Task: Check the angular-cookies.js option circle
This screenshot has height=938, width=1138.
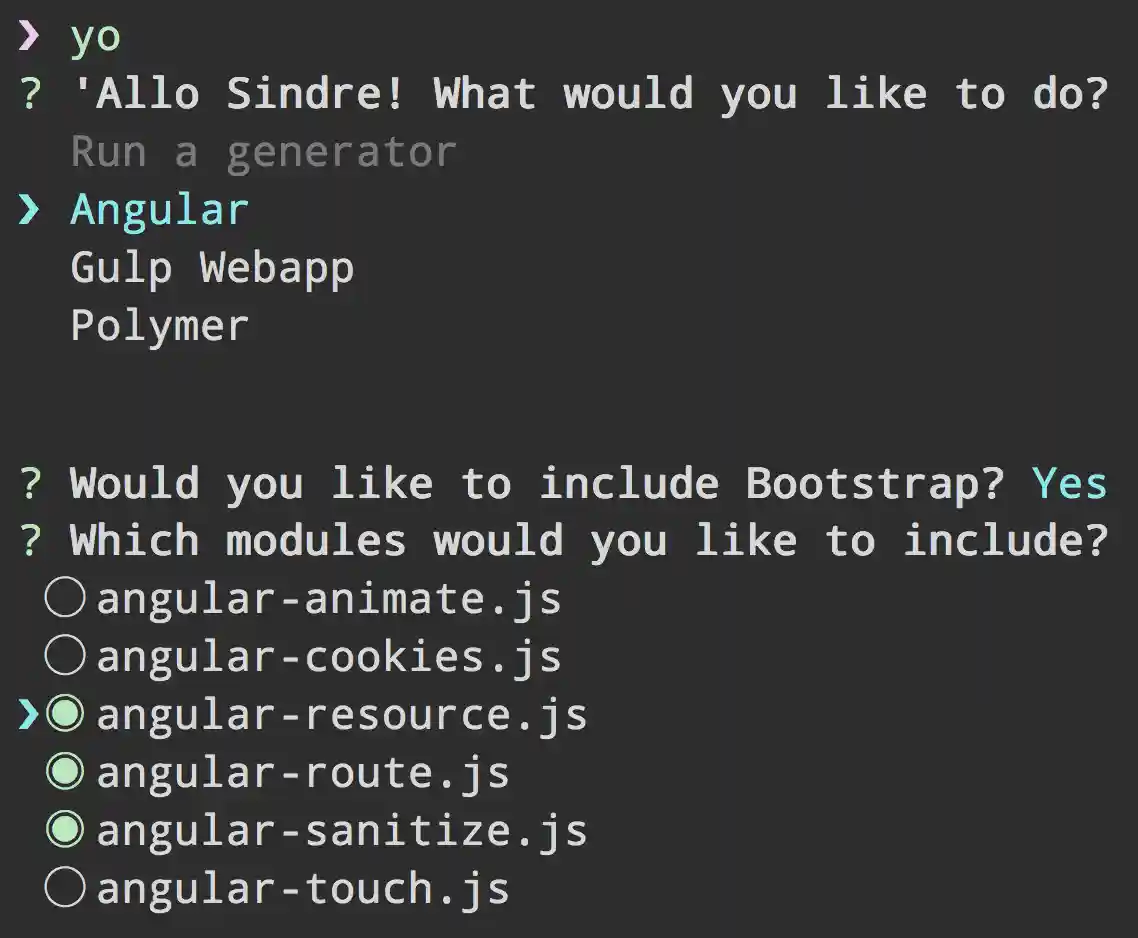Action: click(x=66, y=656)
